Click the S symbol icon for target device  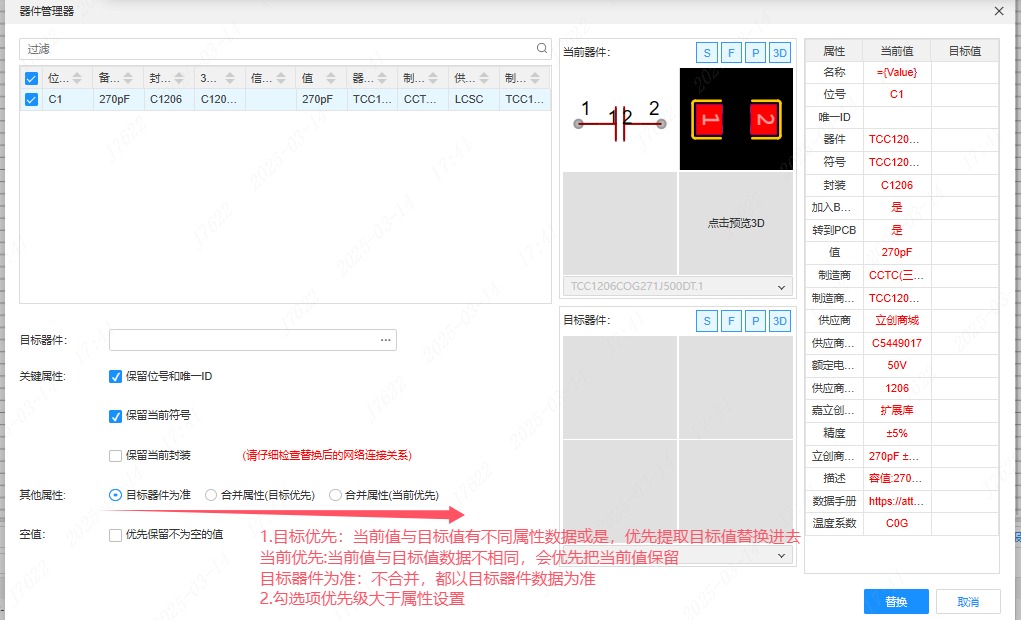click(x=707, y=321)
